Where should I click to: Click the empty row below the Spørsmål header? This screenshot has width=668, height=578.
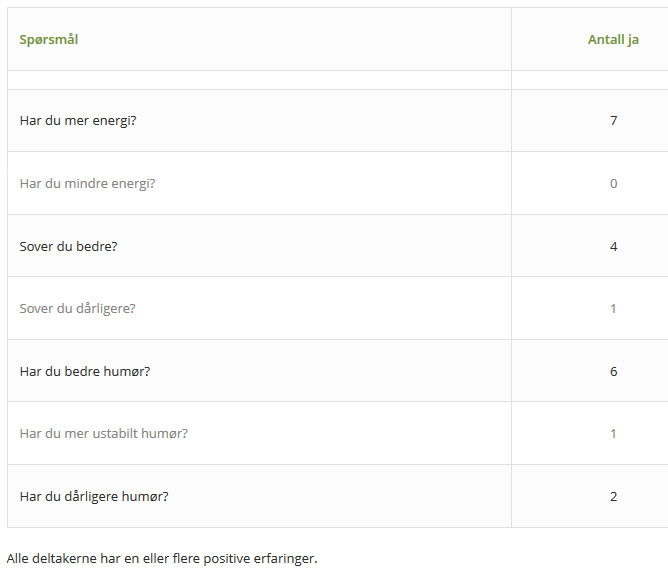click(x=259, y=80)
